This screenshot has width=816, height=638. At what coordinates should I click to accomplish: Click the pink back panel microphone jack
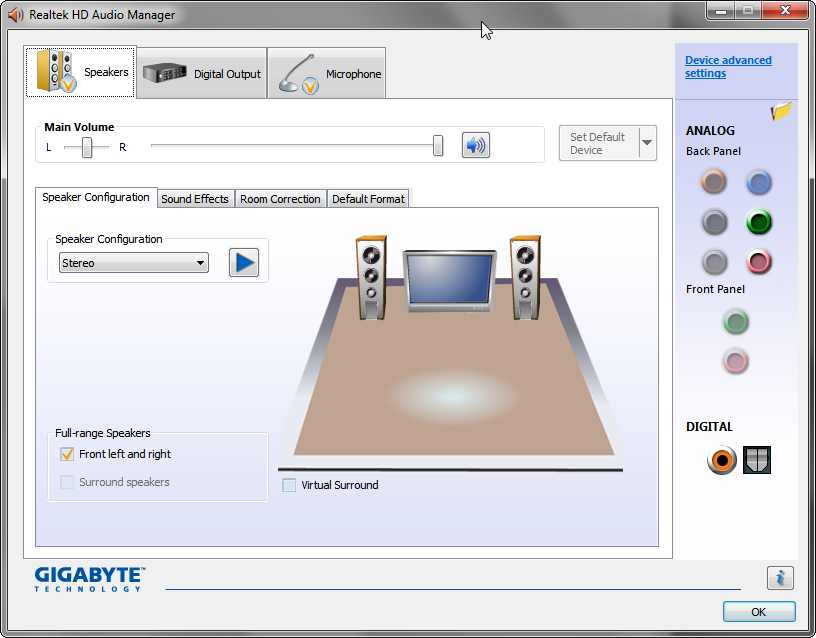[759, 261]
